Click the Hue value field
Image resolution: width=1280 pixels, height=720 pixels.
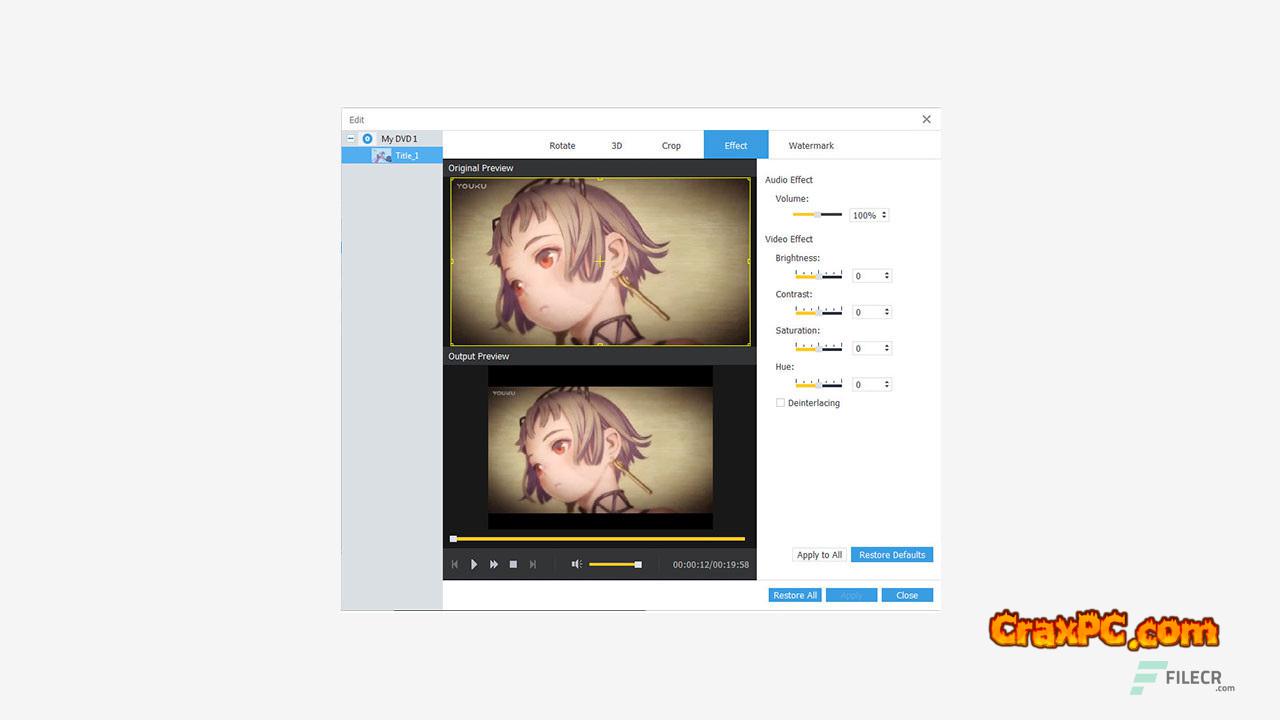[x=867, y=384]
